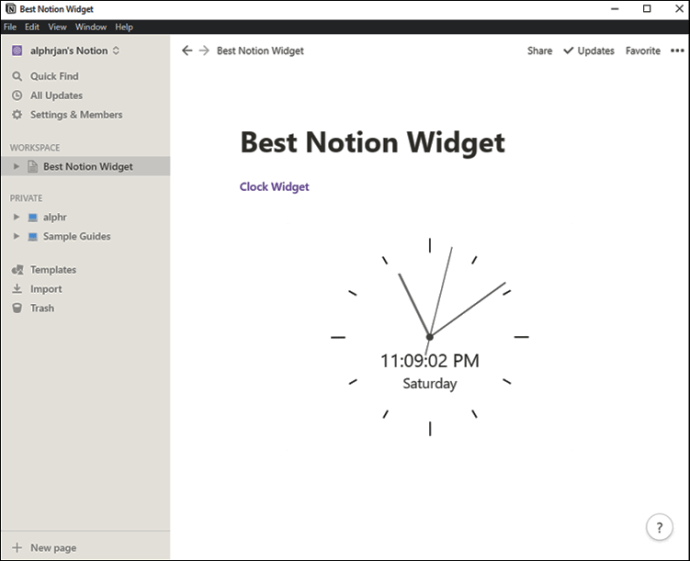Viewport: 690px width, 561px height.
Task: Click the All Updates clock icon
Action: pyautogui.click(x=17, y=95)
